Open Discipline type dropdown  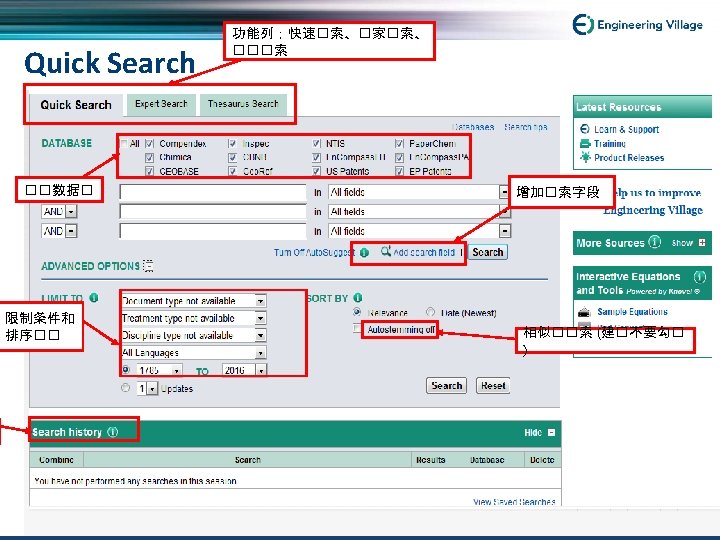pyautogui.click(x=260, y=335)
